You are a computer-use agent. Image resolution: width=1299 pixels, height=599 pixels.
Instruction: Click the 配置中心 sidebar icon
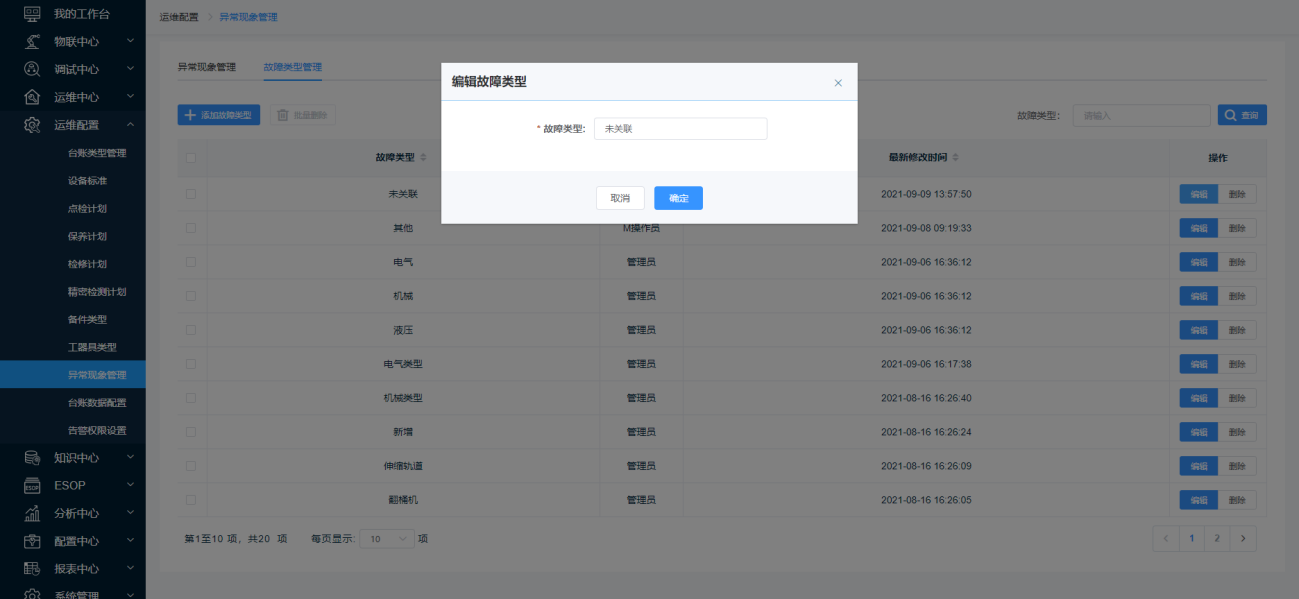tap(32, 541)
